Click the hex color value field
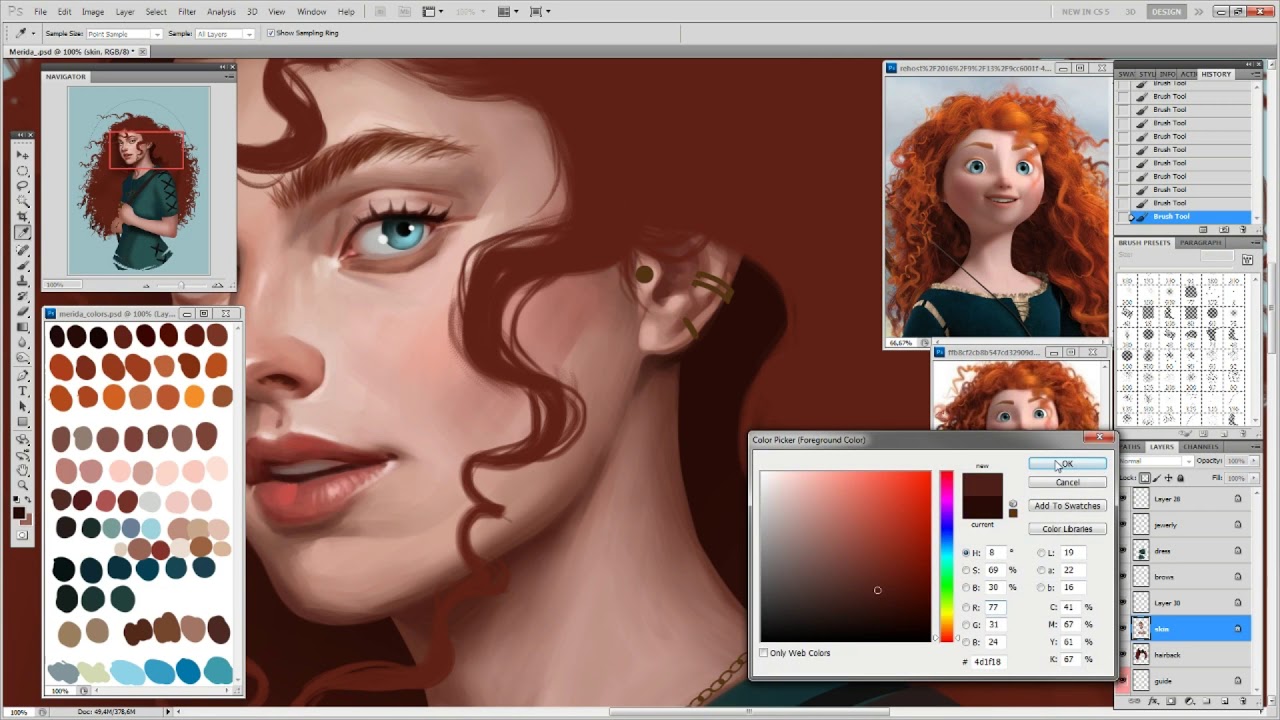 point(990,662)
